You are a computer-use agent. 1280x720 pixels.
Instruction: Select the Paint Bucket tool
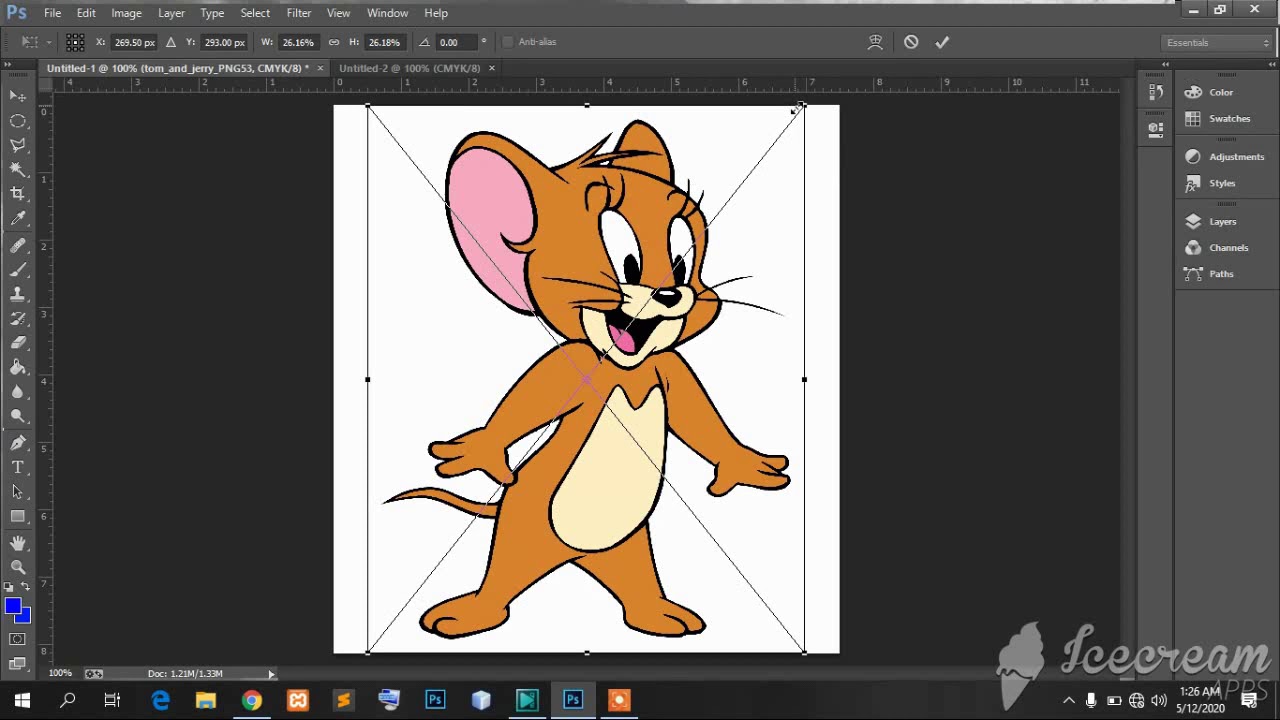(18, 368)
